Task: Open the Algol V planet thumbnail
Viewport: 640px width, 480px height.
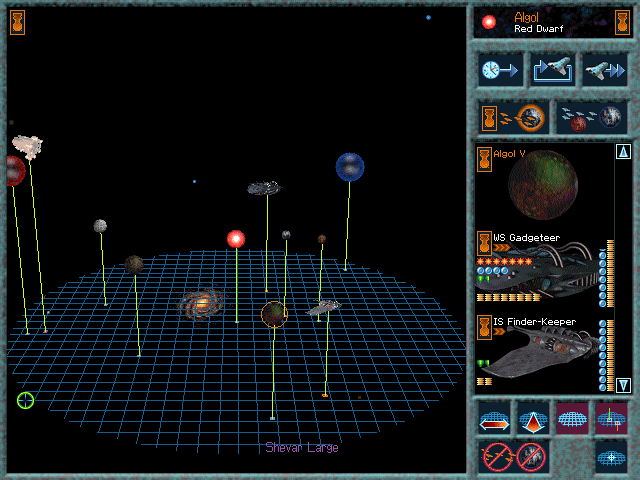Action: (543, 185)
